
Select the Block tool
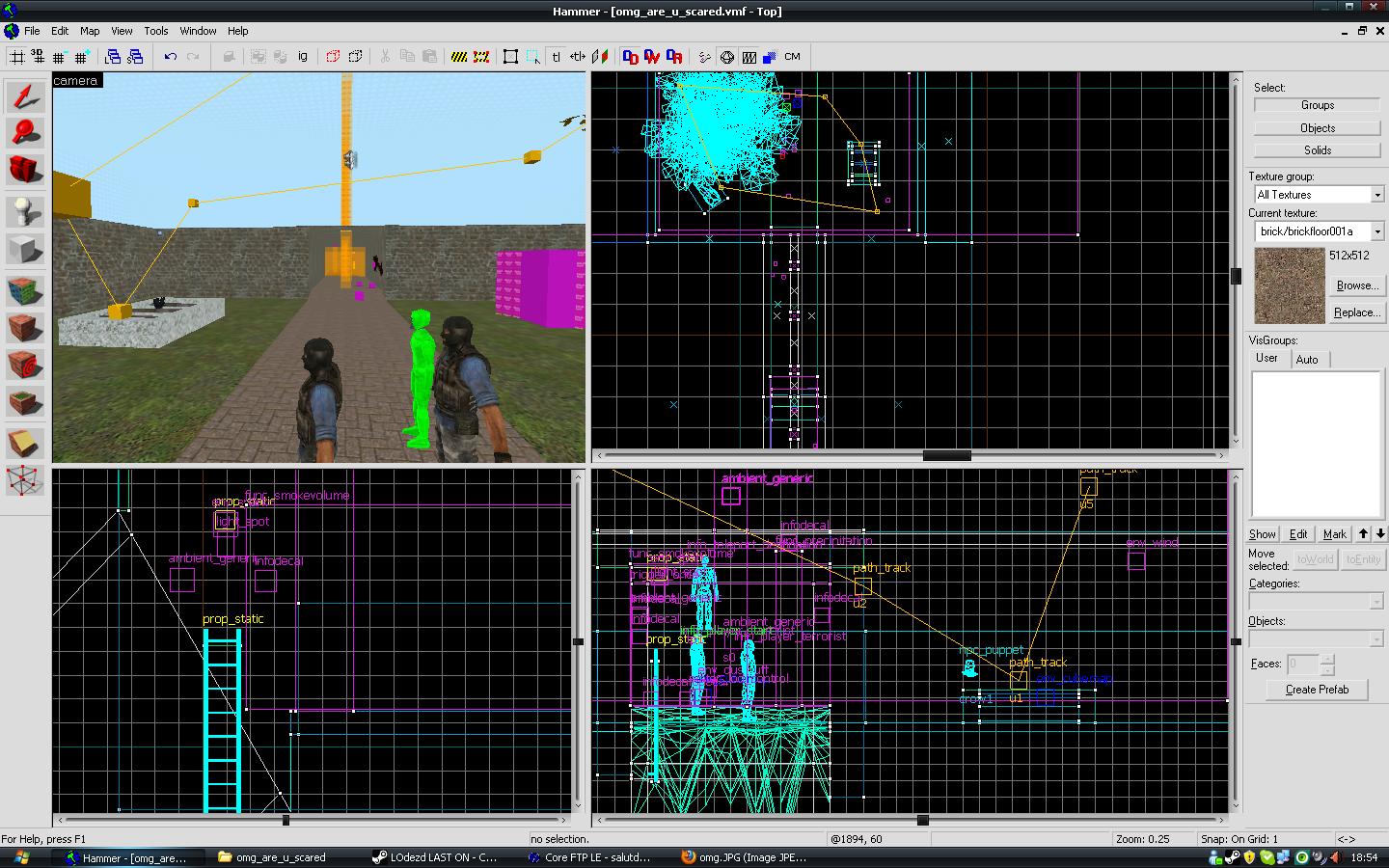coord(26,250)
